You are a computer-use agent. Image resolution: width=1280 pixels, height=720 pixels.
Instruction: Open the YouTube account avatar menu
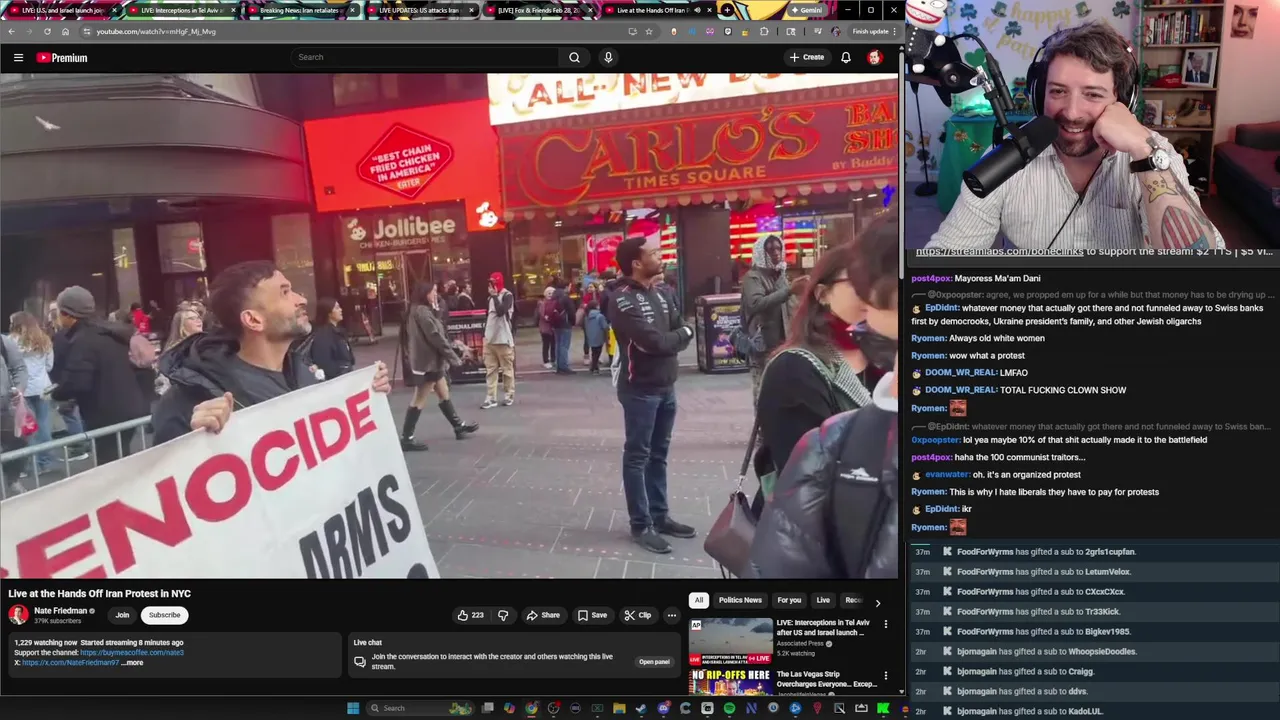[x=875, y=57]
